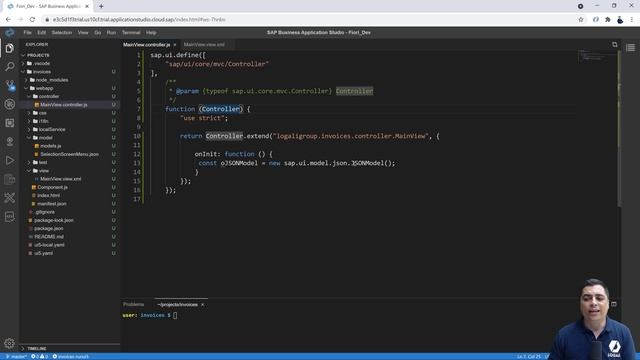640x360 pixels.
Task: Open the Terminal menu
Action: [x=131, y=33]
